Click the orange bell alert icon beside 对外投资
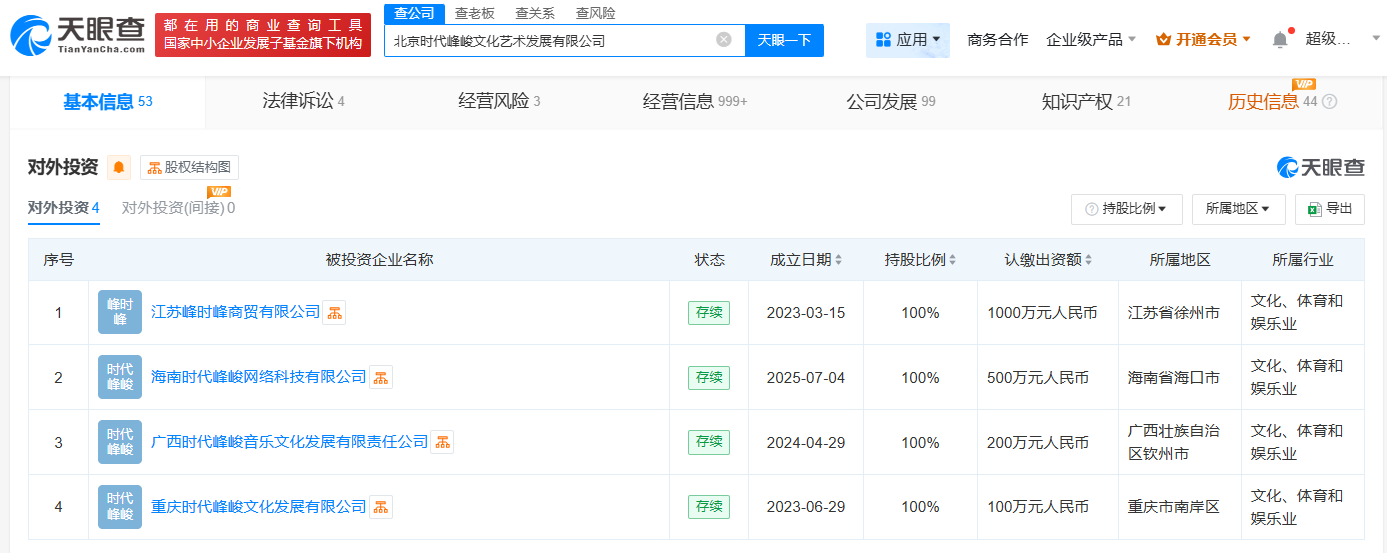This screenshot has height=553, width=1387. click(119, 168)
